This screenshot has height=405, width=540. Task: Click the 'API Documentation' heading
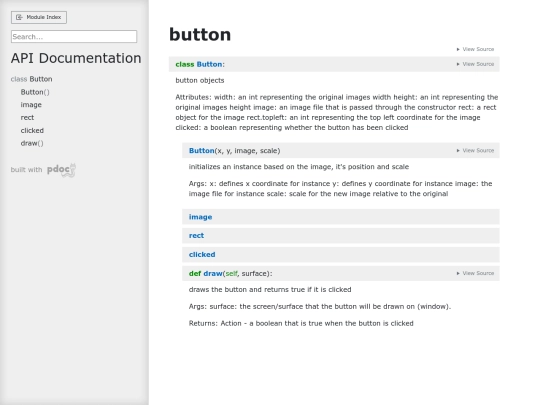coord(76,58)
